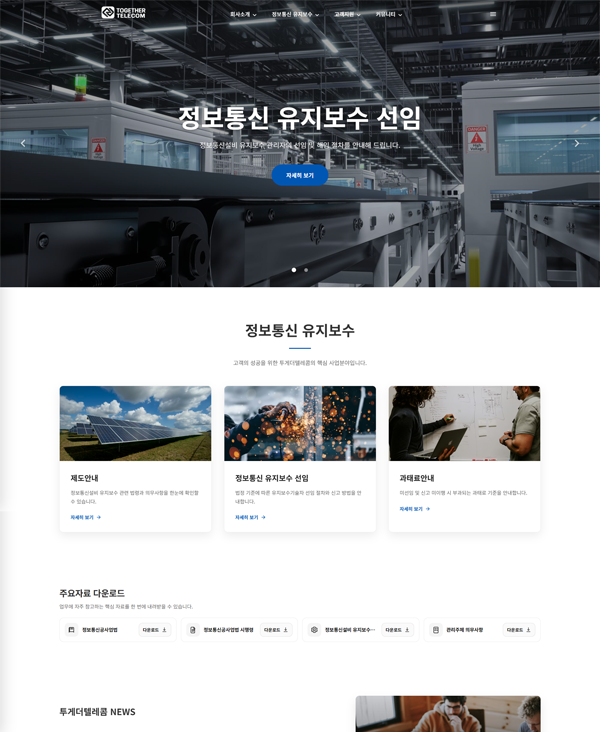The image size is (600, 732).
Task: Download the 정보통신설비 유지보수 file
Action: tap(397, 630)
